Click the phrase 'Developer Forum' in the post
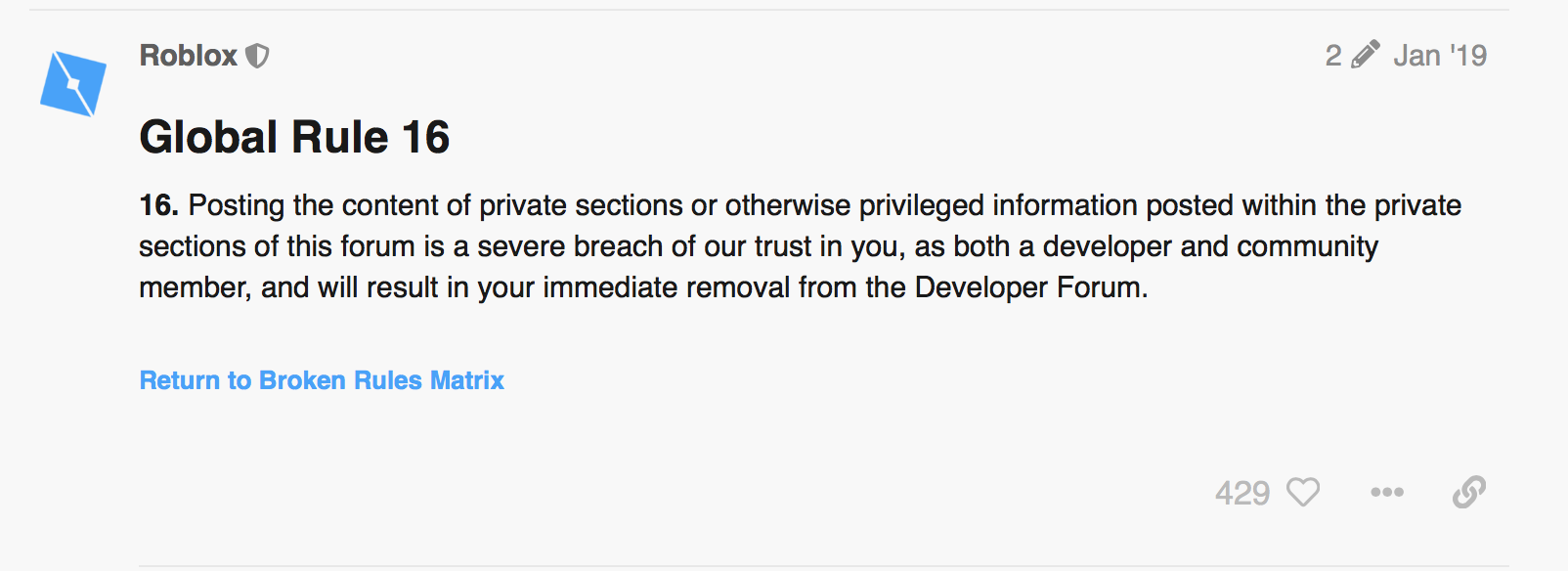Screen dimensions: 1568x571 [x=1027, y=287]
